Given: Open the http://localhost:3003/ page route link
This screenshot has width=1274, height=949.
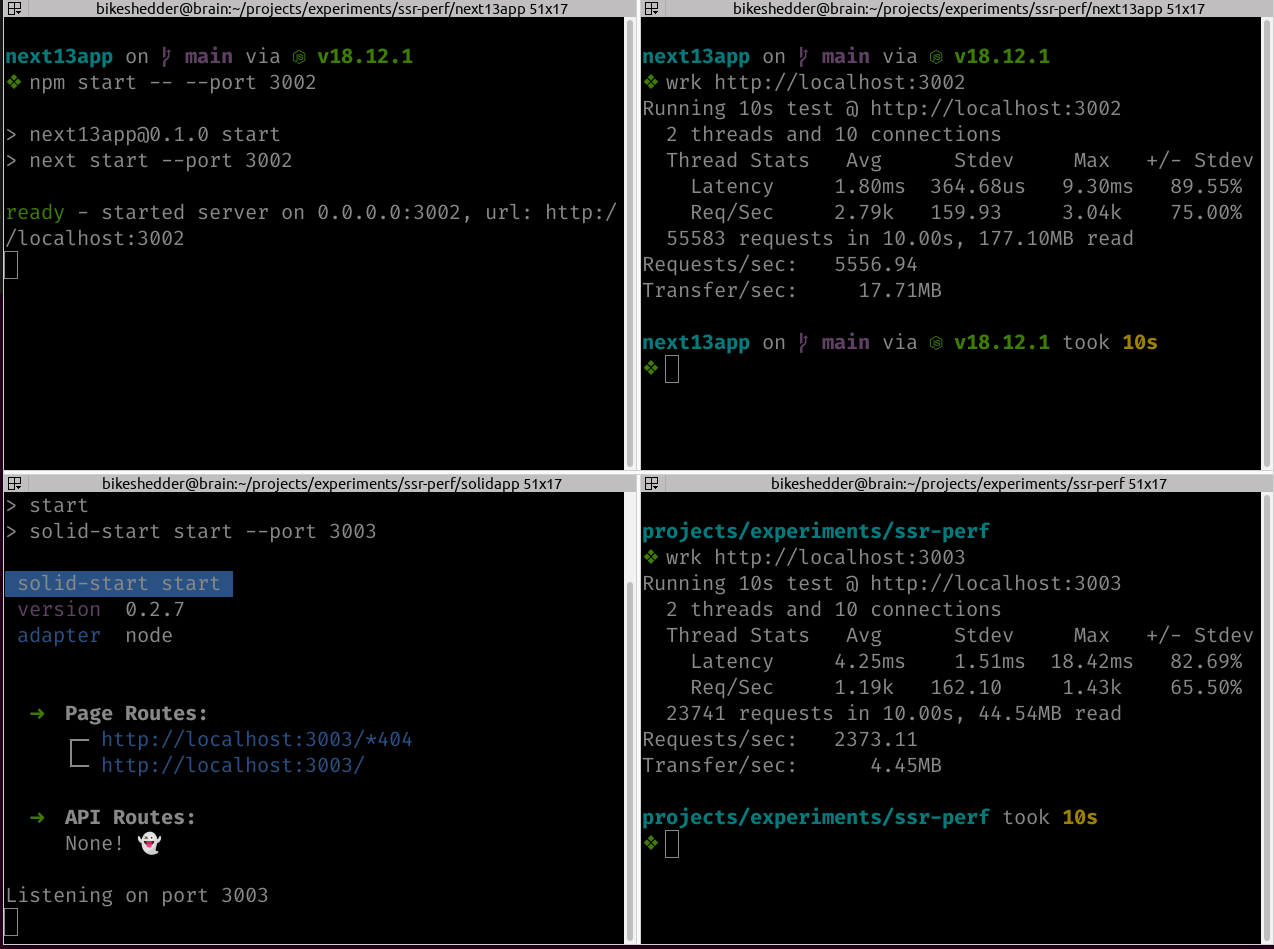Looking at the screenshot, I should click(x=233, y=766).
